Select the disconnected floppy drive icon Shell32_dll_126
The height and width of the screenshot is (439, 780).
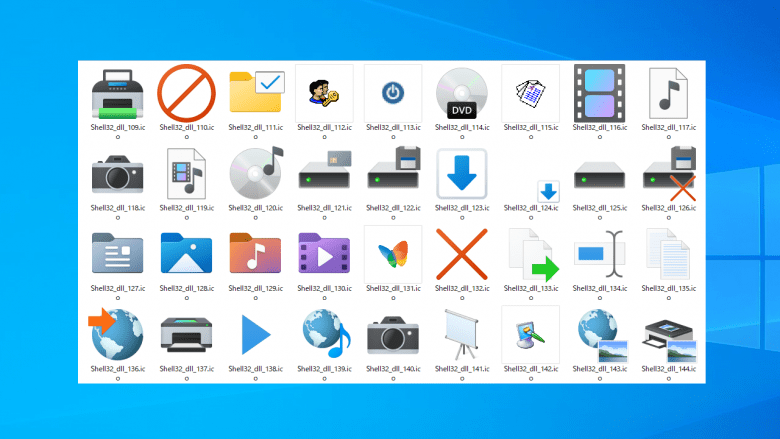670,173
